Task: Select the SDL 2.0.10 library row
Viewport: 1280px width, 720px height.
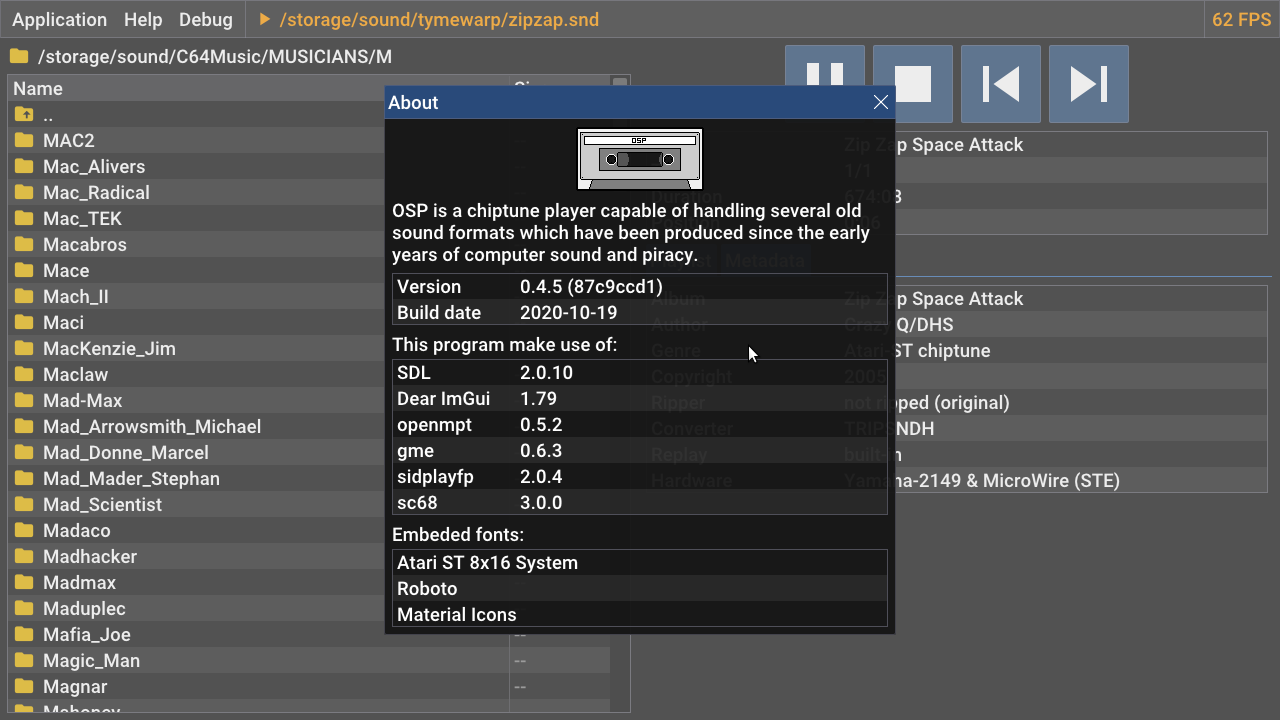Action: [x=640, y=373]
